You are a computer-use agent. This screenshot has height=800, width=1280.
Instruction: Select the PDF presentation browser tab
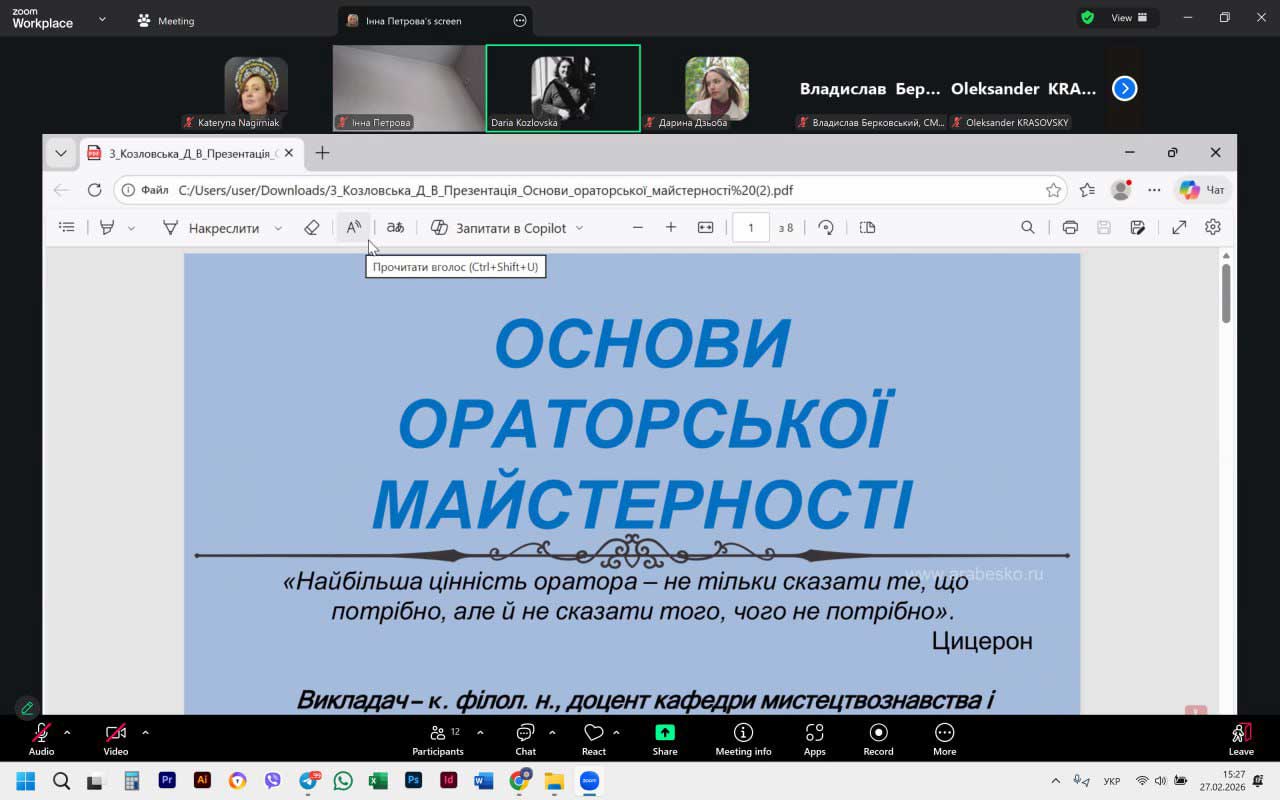pyautogui.click(x=190, y=153)
